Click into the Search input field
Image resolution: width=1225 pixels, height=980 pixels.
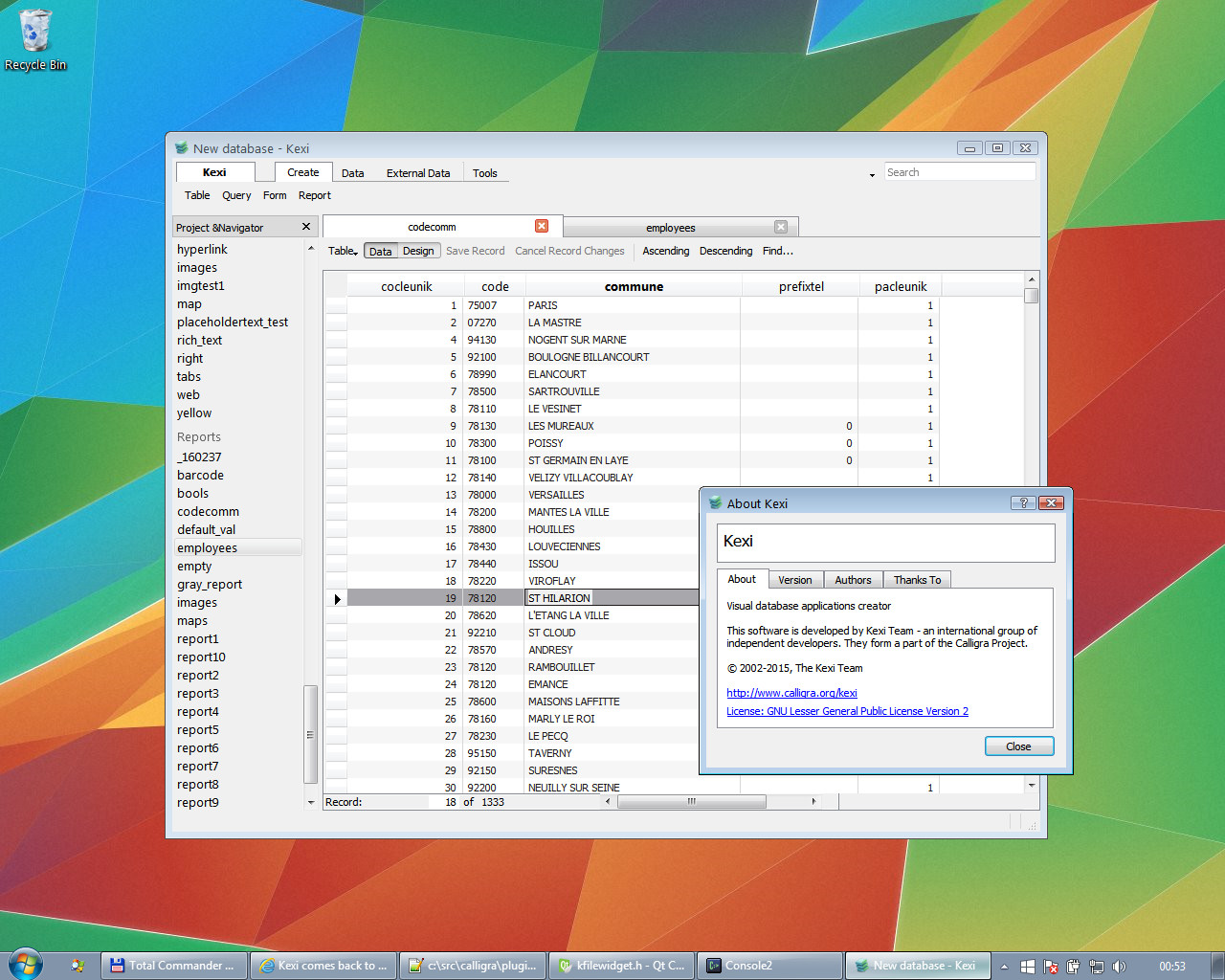(x=958, y=172)
